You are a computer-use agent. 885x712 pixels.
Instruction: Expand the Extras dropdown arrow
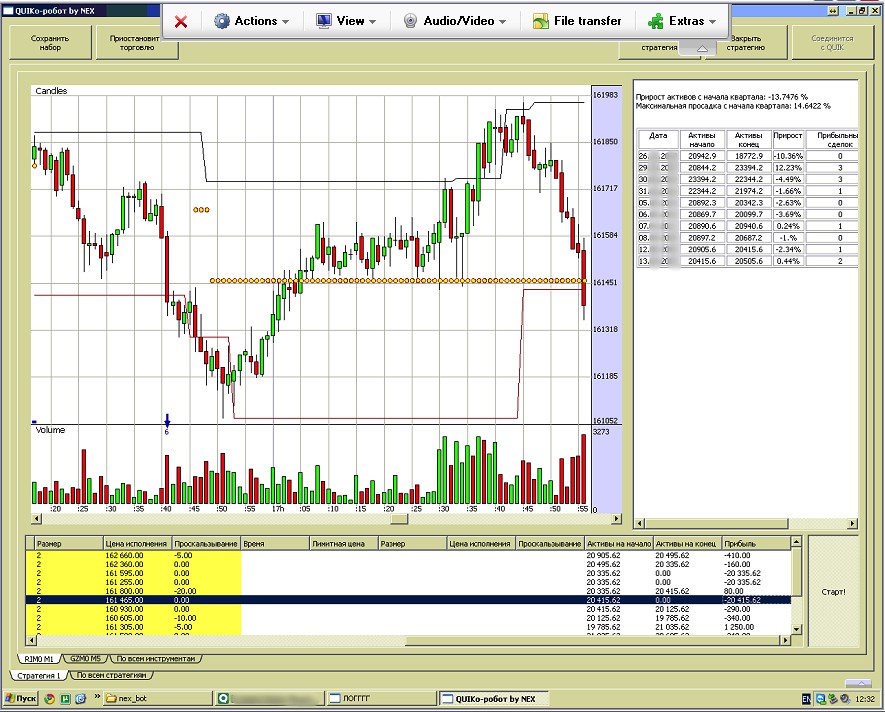(712, 22)
